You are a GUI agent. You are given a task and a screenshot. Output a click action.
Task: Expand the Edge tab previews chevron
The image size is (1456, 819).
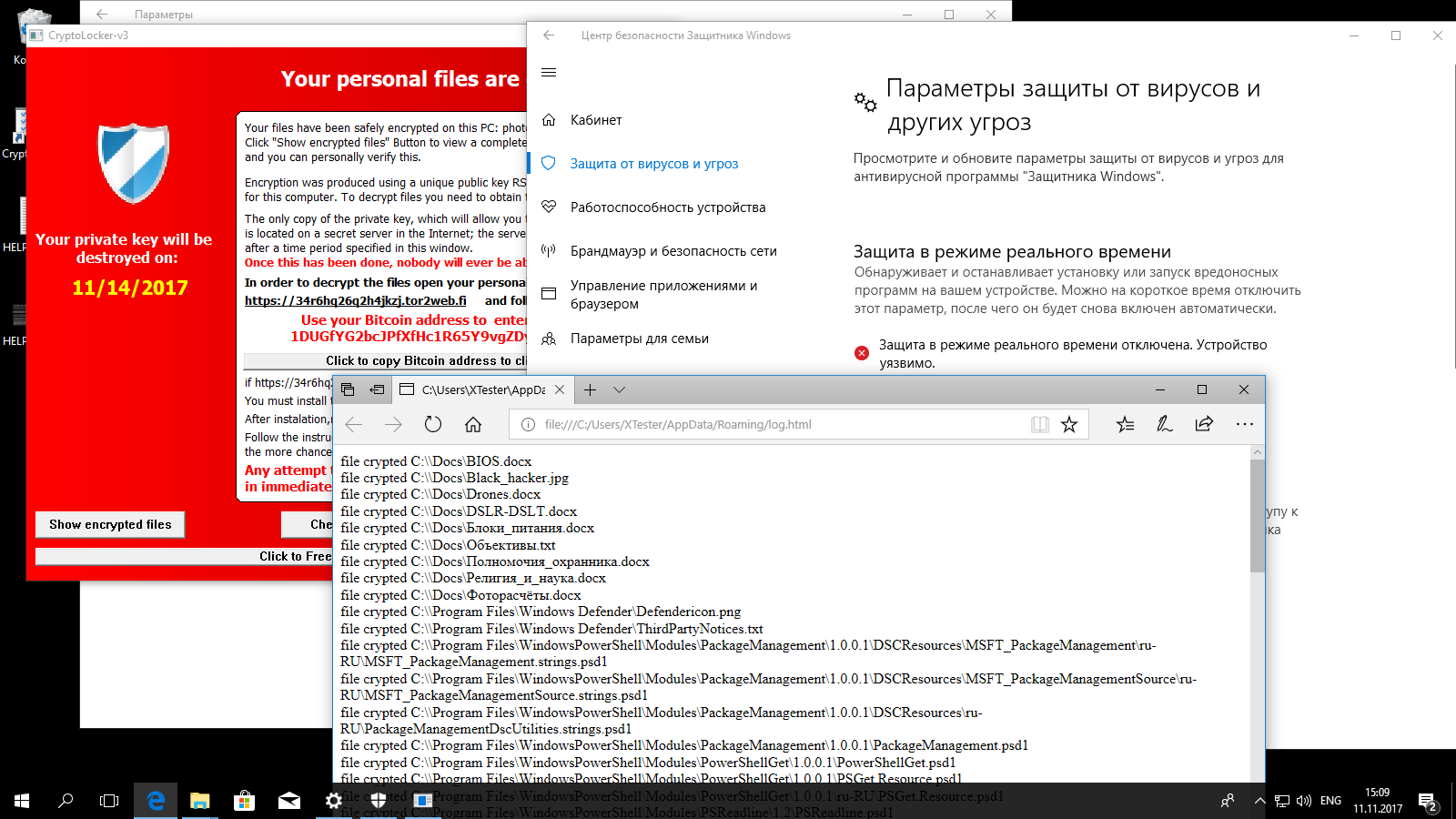(x=619, y=389)
